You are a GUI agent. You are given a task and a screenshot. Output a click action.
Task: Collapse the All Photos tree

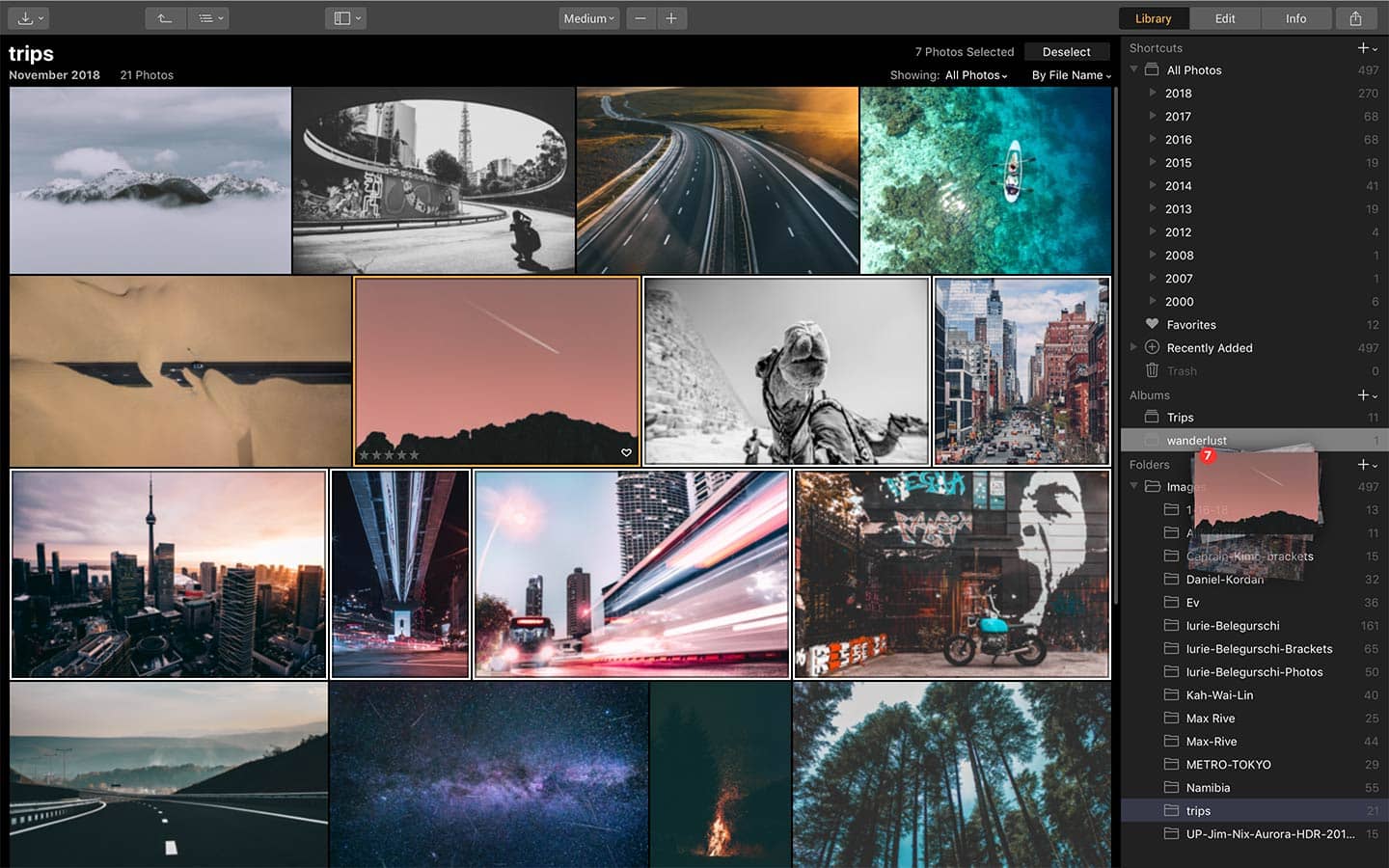click(x=1134, y=70)
